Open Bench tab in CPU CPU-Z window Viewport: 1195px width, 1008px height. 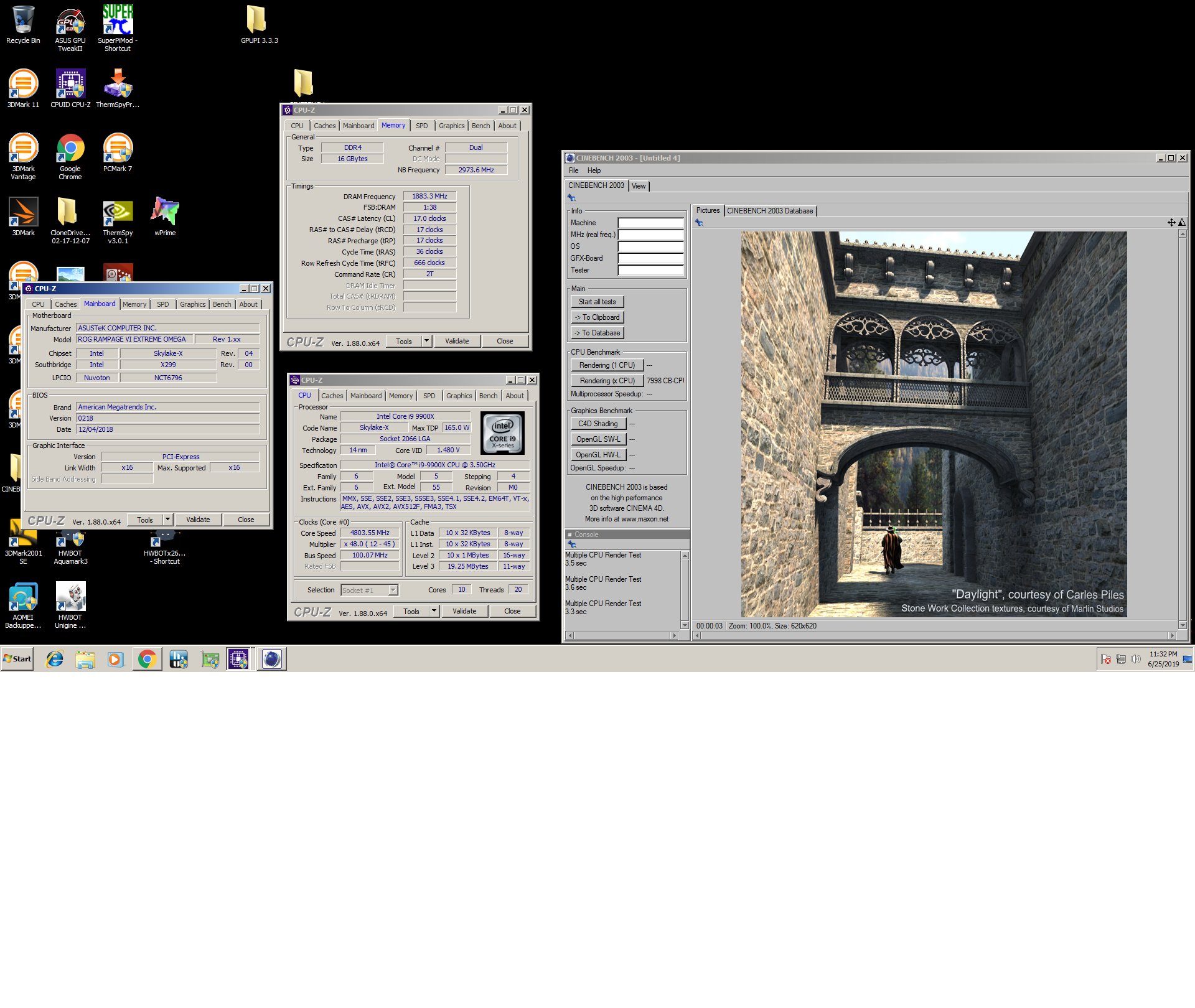[488, 396]
